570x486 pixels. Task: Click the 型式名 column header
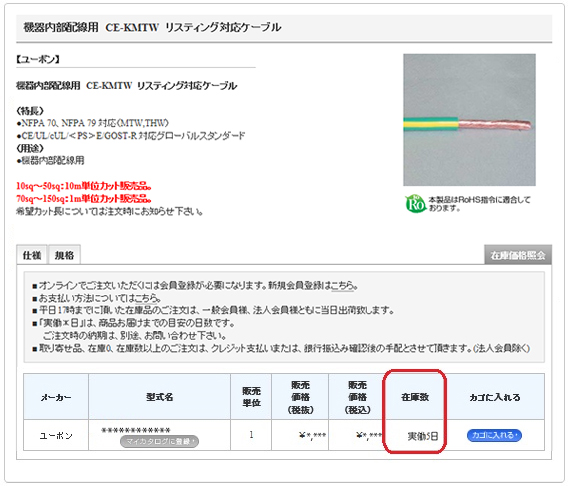159,397
